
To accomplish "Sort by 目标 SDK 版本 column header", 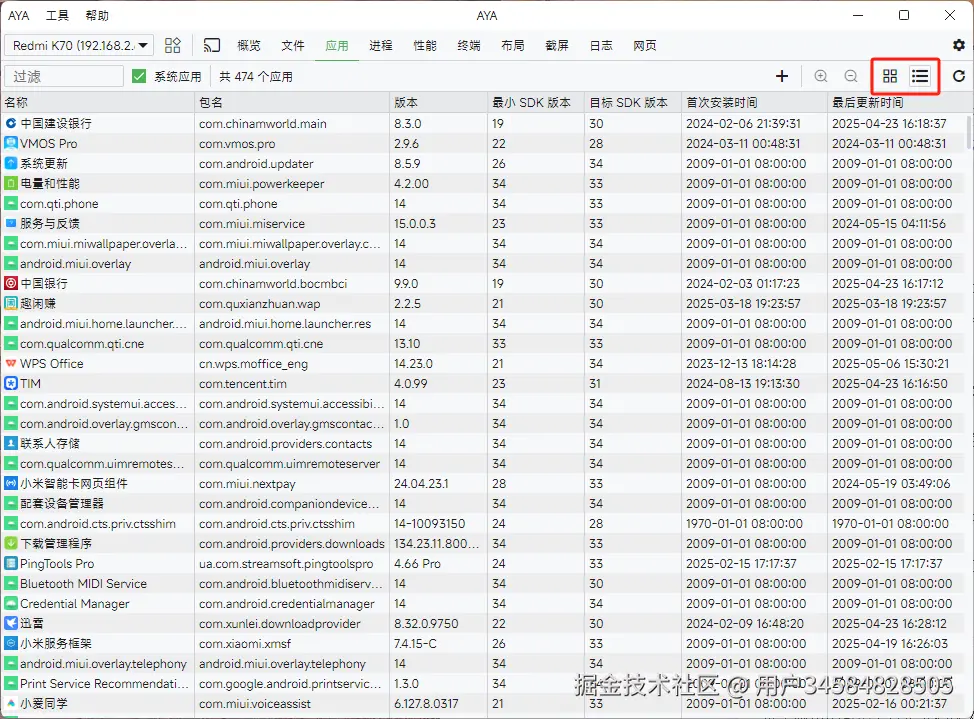I will coord(633,102).
